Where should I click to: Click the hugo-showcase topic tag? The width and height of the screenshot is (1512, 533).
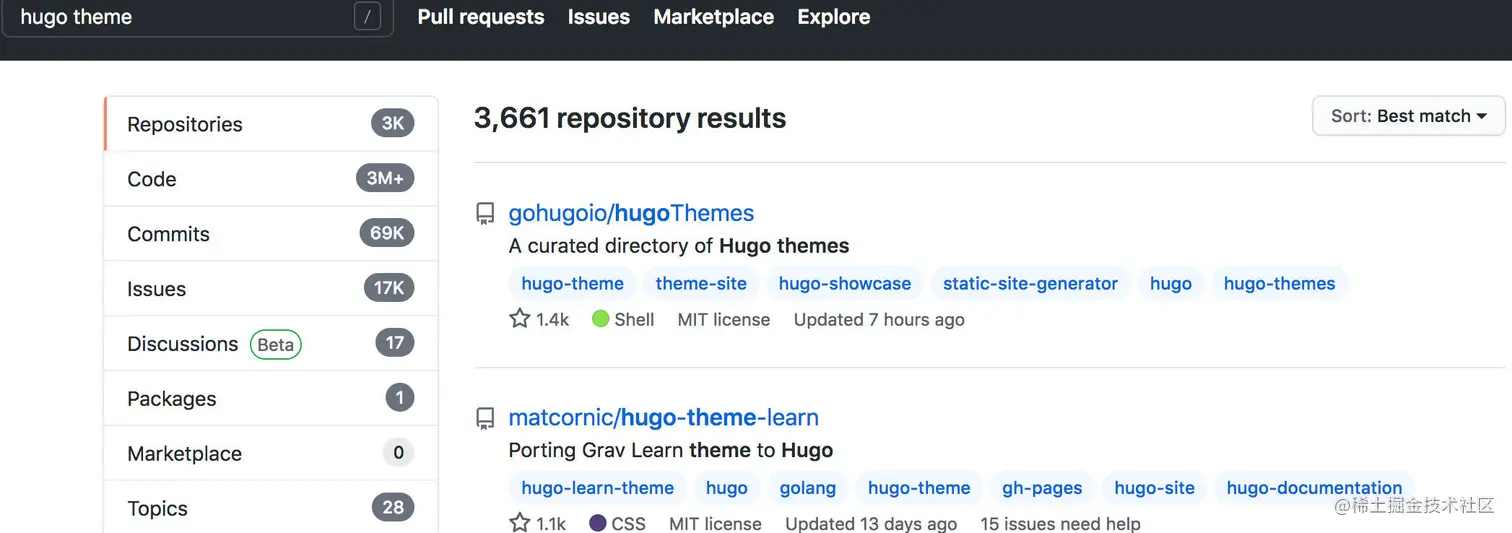(x=845, y=284)
